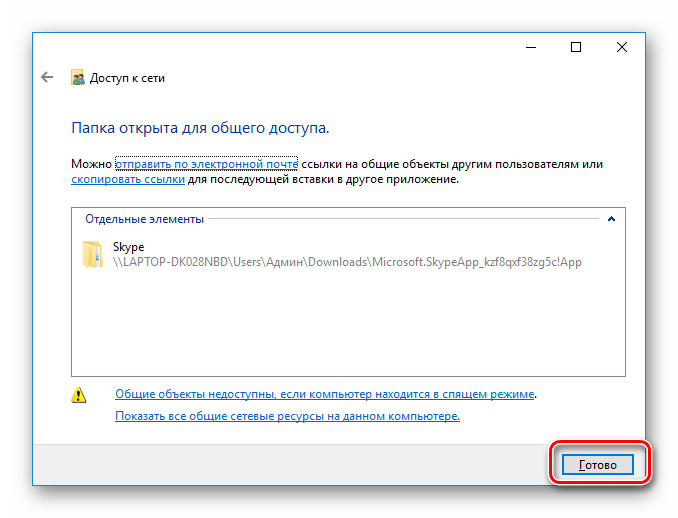Click the network access users icon
Screen dimensions: 678x518
(x=78, y=77)
